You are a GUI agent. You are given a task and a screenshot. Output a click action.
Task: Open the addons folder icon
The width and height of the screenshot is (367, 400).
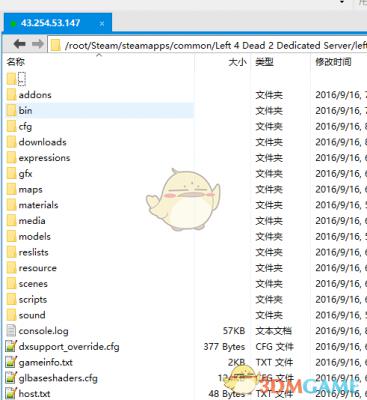[11, 95]
